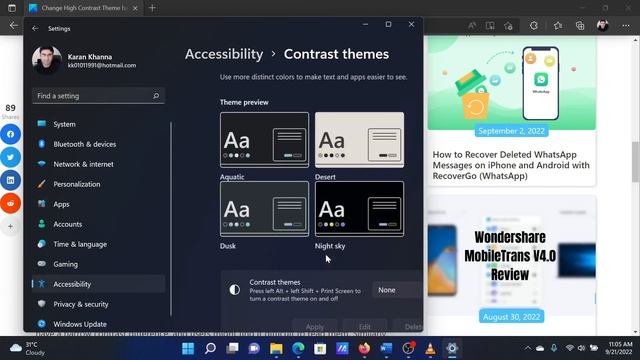The width and height of the screenshot is (640, 360).
Task: Click the plus more-sharing button
Action: tap(10, 227)
